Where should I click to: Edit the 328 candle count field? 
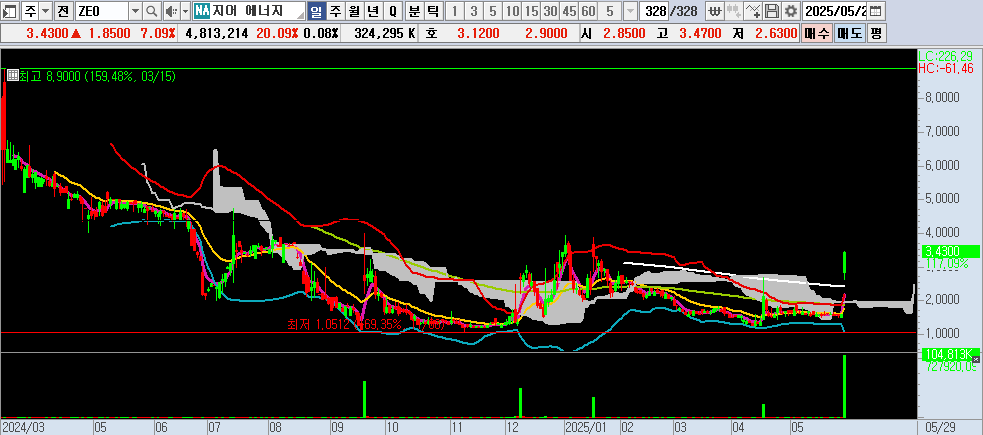click(x=653, y=11)
